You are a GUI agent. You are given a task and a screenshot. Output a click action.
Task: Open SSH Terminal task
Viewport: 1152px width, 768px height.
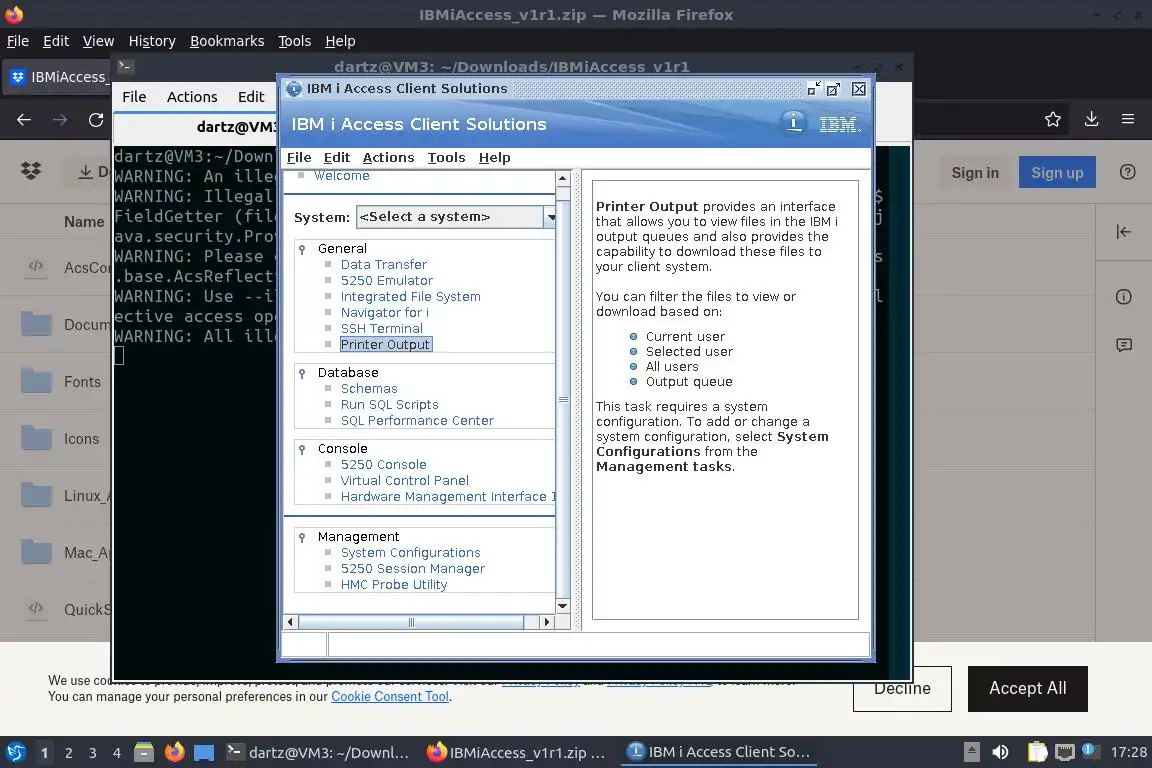(381, 329)
